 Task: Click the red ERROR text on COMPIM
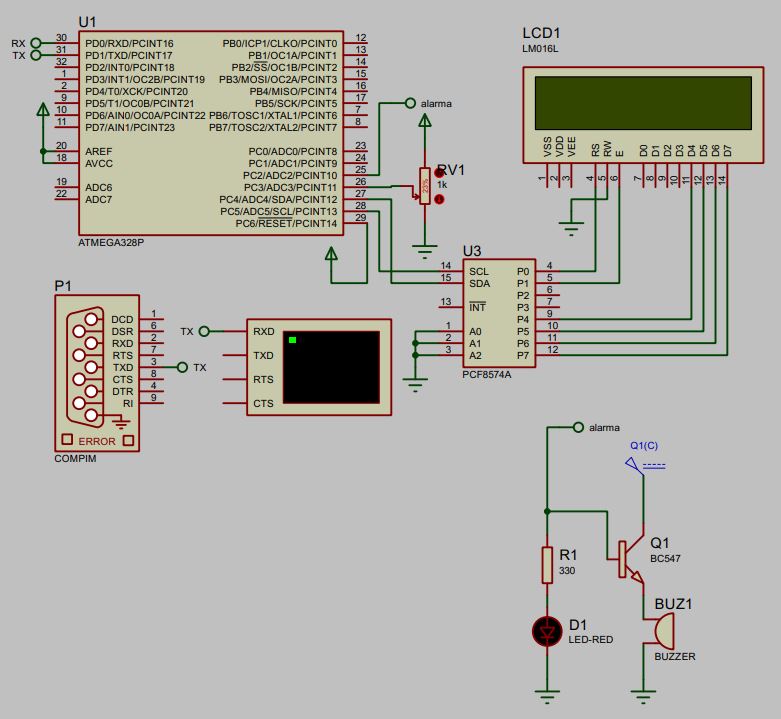coord(97,441)
